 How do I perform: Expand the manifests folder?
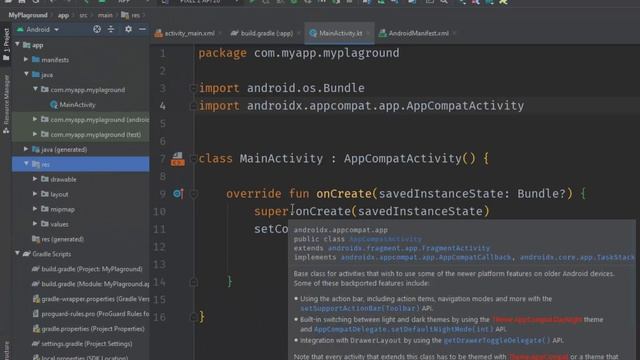[x=26, y=59]
